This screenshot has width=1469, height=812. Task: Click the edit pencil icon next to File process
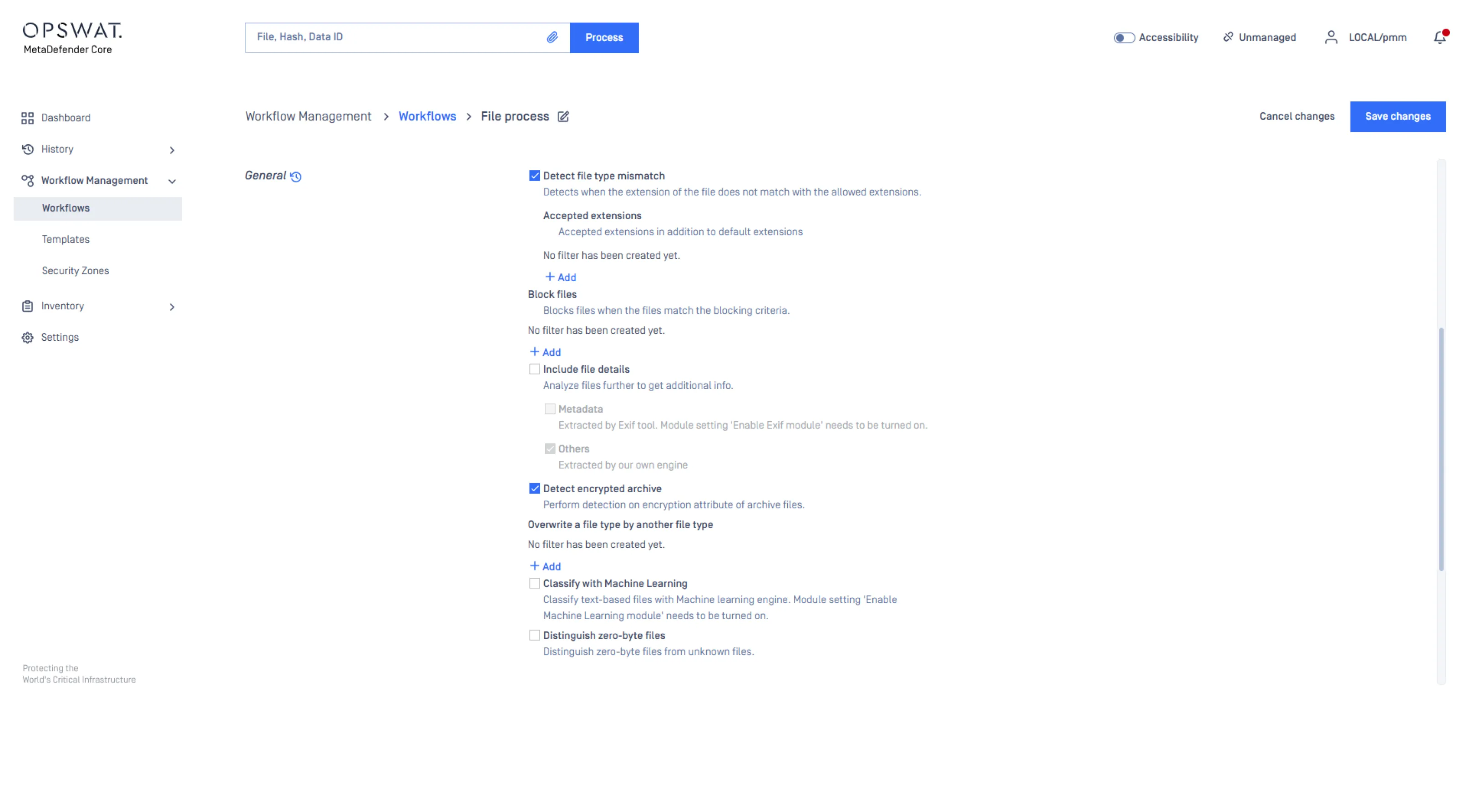coord(563,116)
